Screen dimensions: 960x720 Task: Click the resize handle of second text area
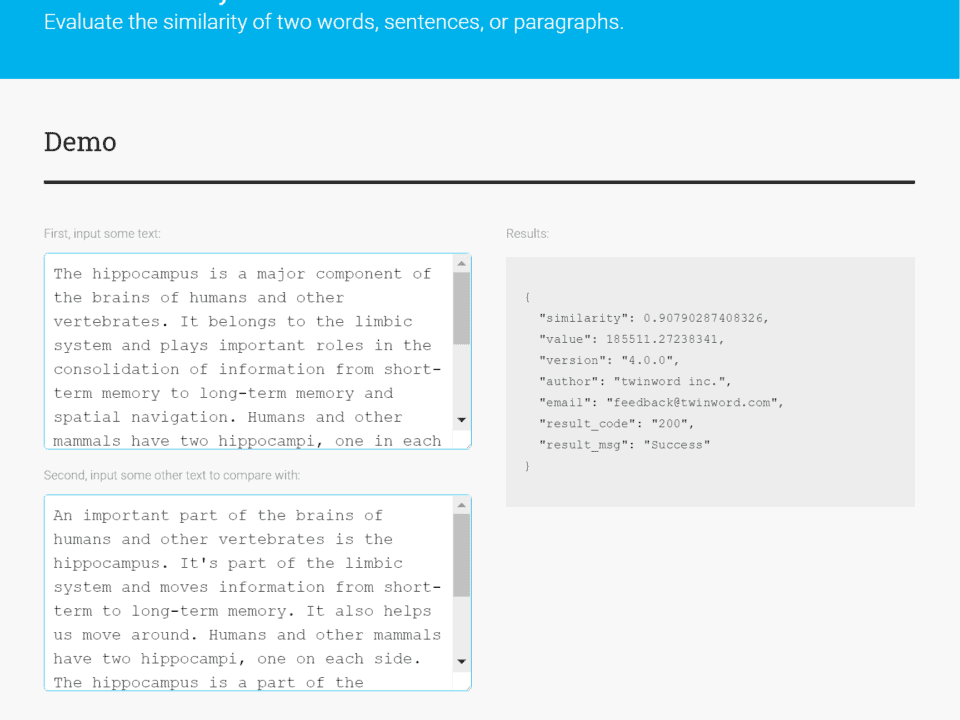pos(467,686)
